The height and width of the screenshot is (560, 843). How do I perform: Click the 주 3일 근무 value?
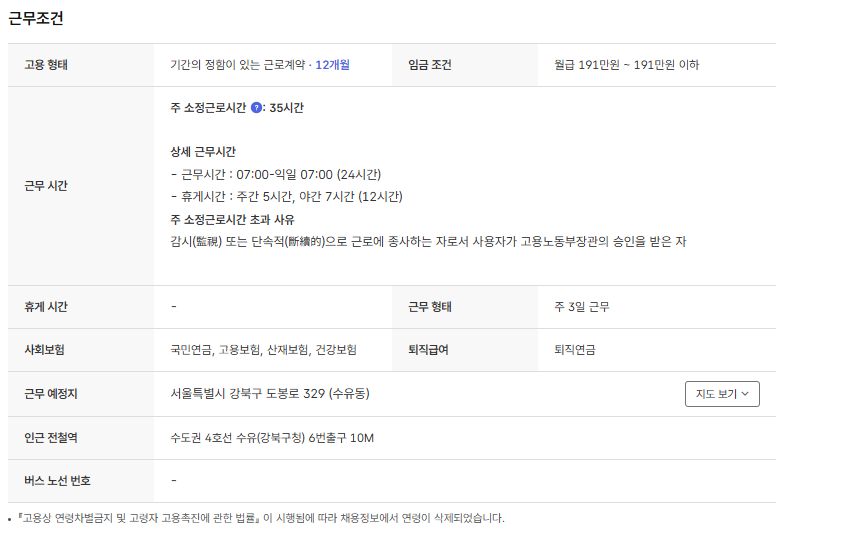(582, 307)
